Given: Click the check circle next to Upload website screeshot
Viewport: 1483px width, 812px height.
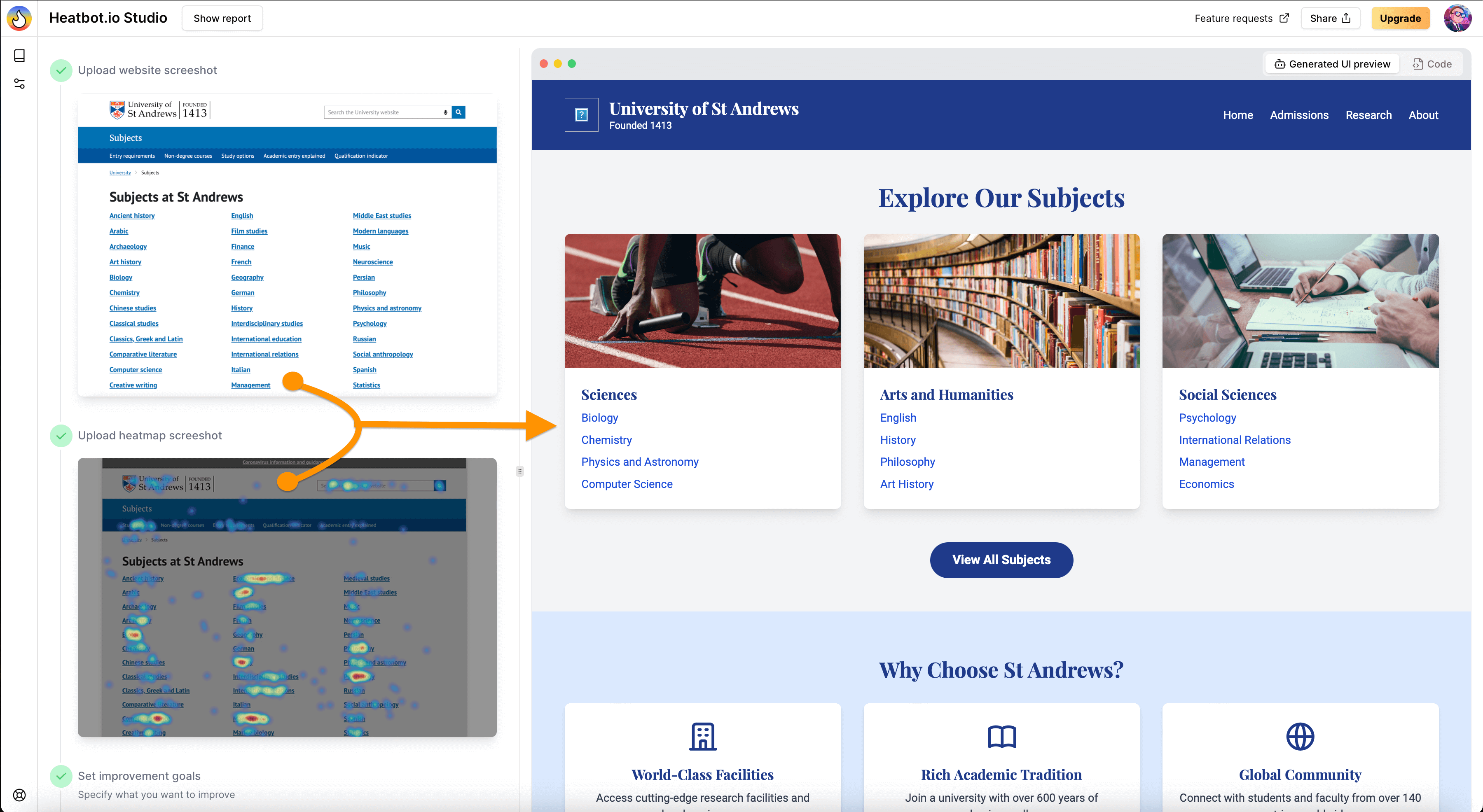Looking at the screenshot, I should click(61, 70).
